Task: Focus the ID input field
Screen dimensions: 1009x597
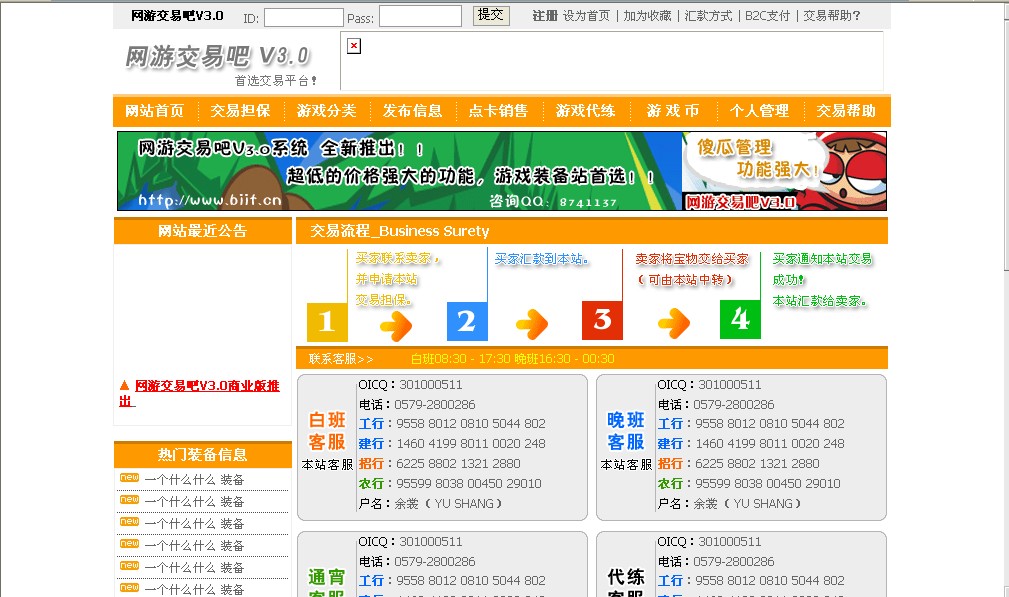Action: pyautogui.click(x=304, y=17)
